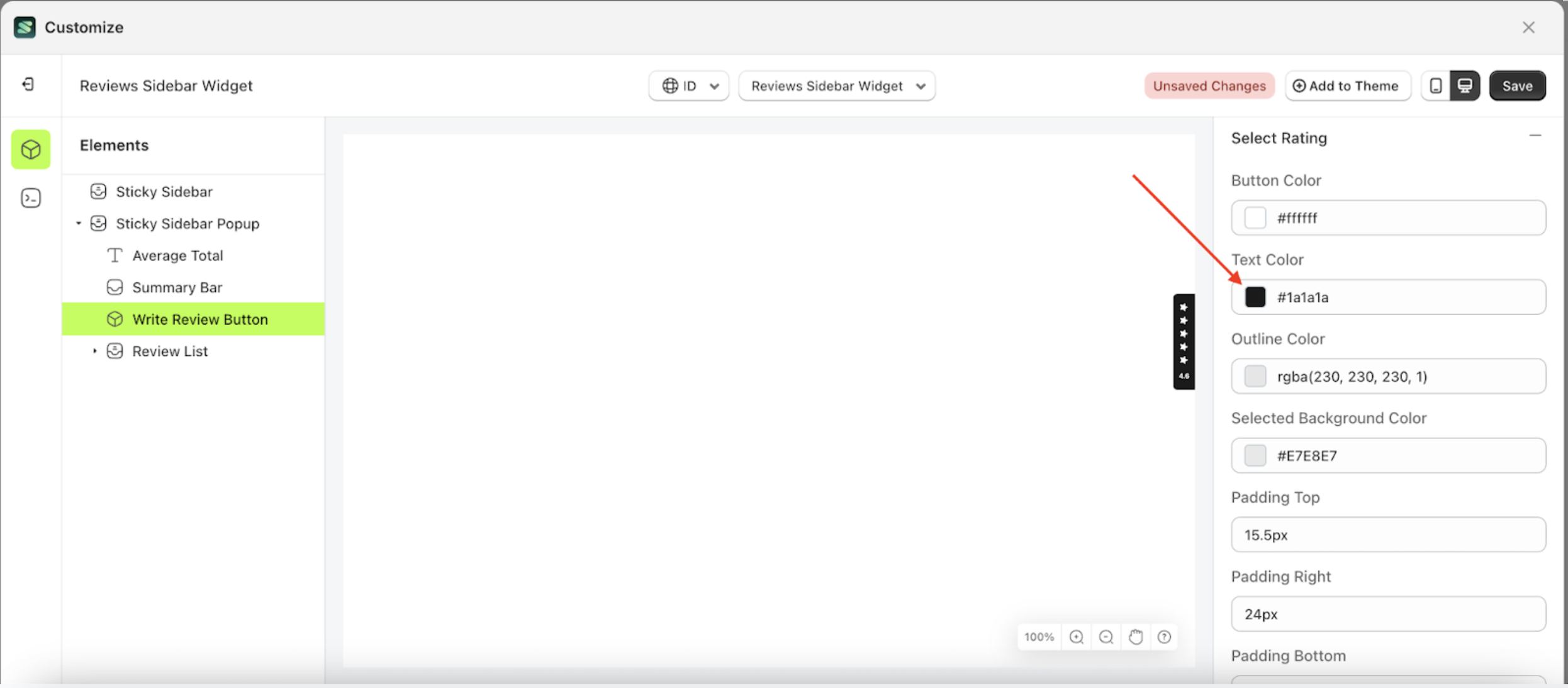The image size is (1568, 688).
Task: Activate the hand pan tool on canvas
Action: pos(1135,636)
